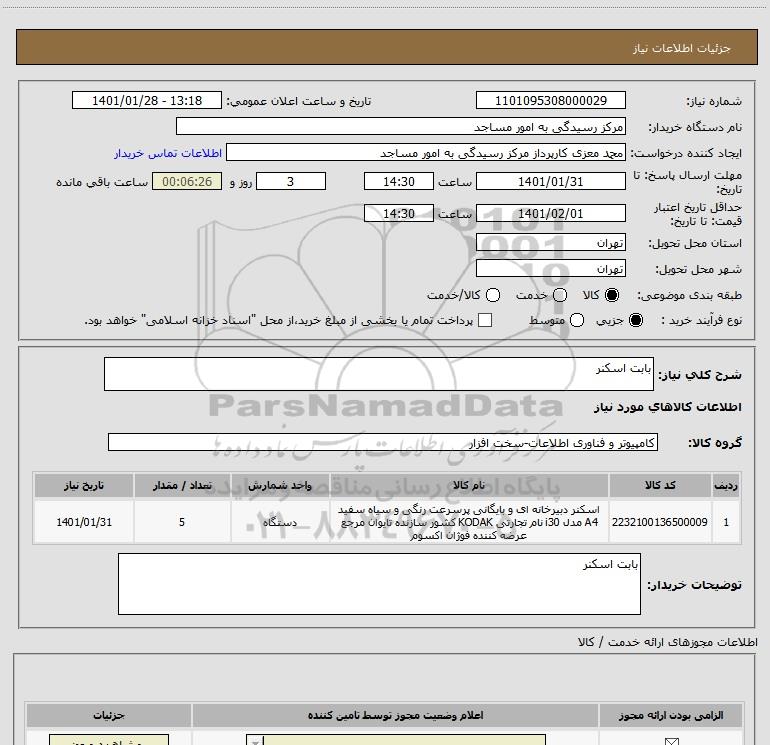Click the price validity time 14:30 field
The image size is (770, 745).
coord(399,214)
